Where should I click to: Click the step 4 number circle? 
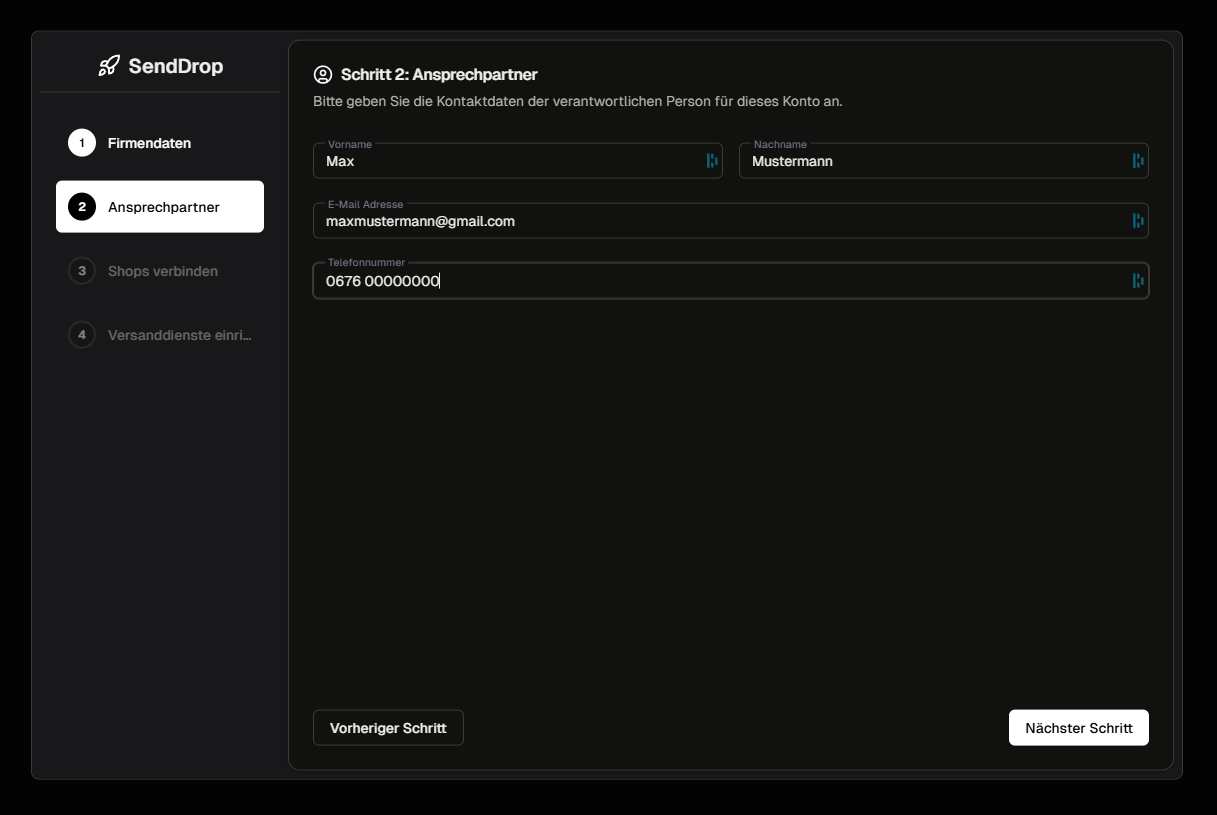click(x=82, y=335)
